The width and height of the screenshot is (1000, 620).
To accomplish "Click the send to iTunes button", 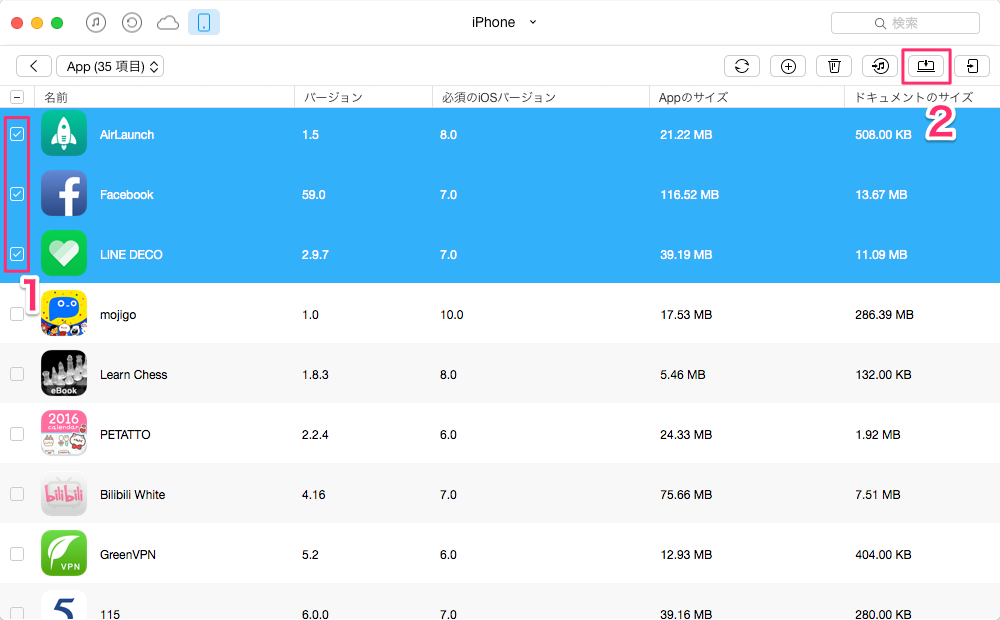I will tap(880, 66).
